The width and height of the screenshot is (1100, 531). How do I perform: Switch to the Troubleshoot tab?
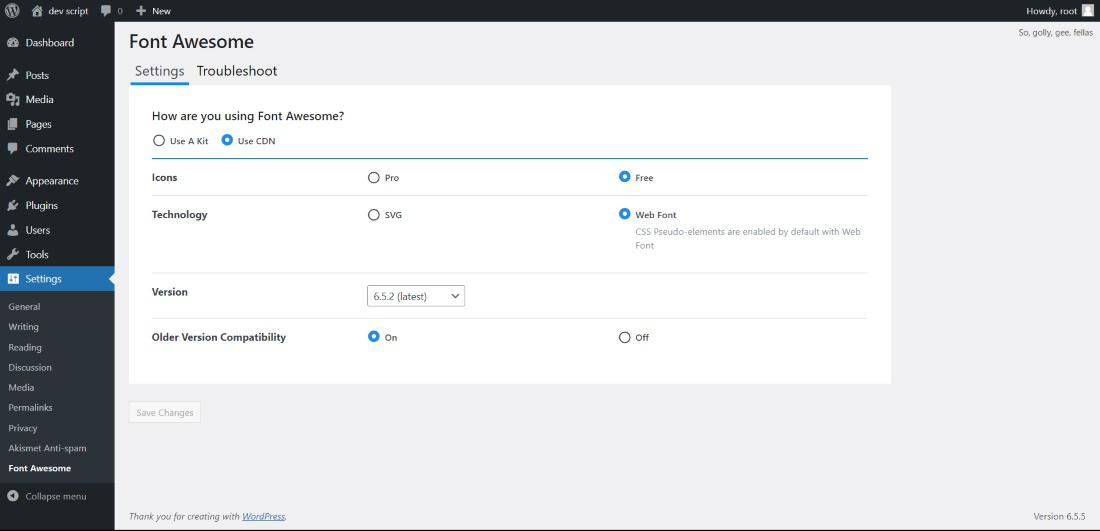237,71
